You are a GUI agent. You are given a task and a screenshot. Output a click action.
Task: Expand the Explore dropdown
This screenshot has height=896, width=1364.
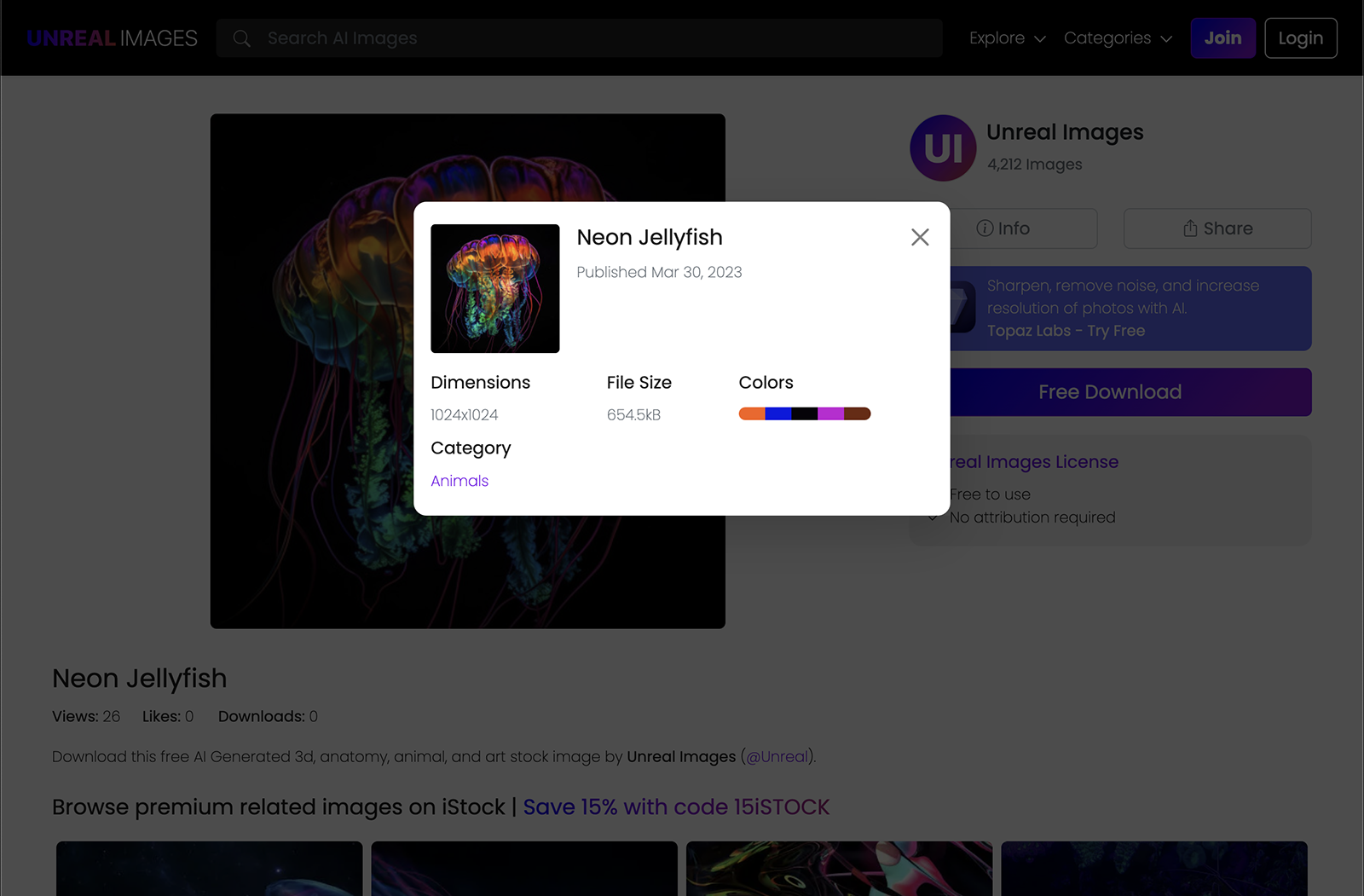(1007, 38)
